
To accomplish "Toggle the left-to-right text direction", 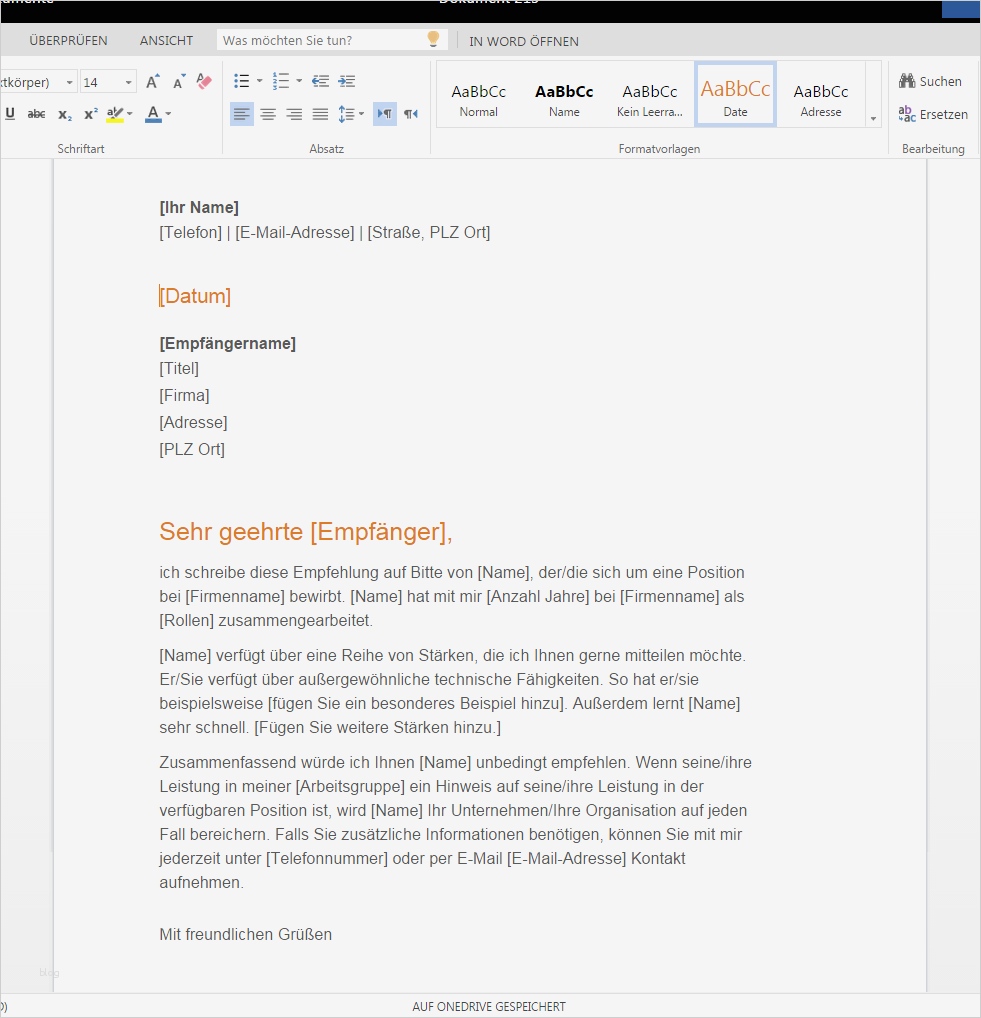I will (384, 114).
